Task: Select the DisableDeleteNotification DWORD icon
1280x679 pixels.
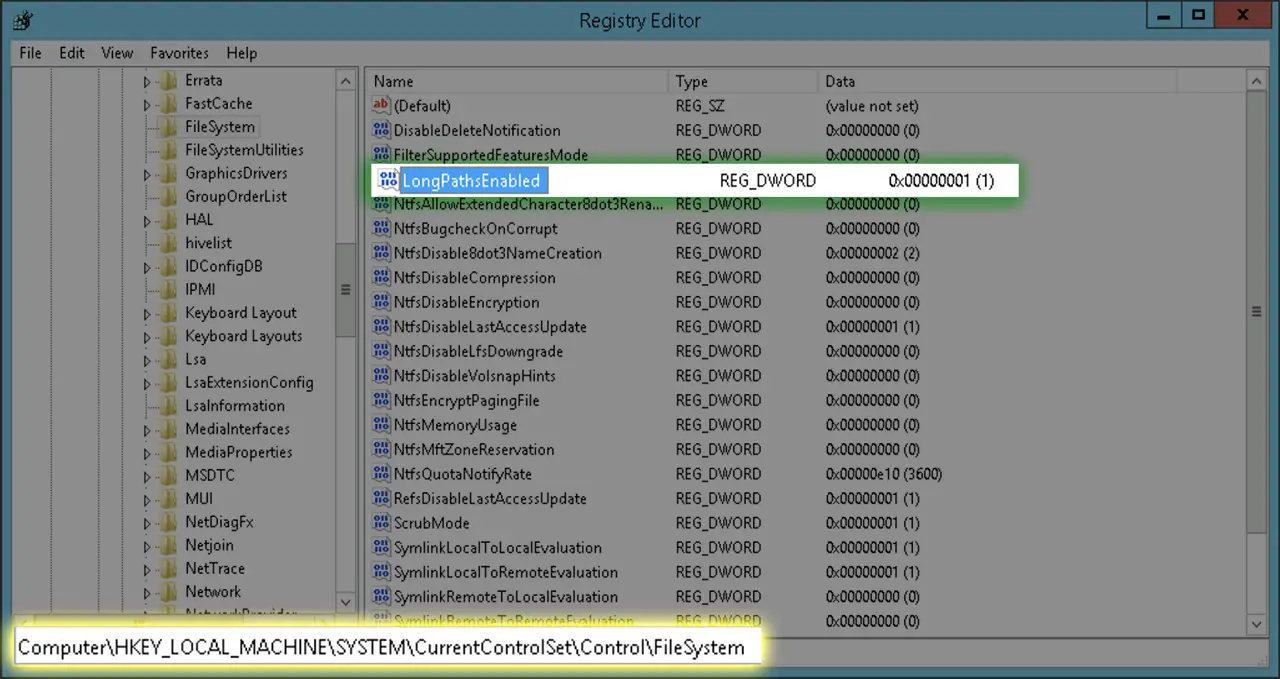Action: (381, 130)
